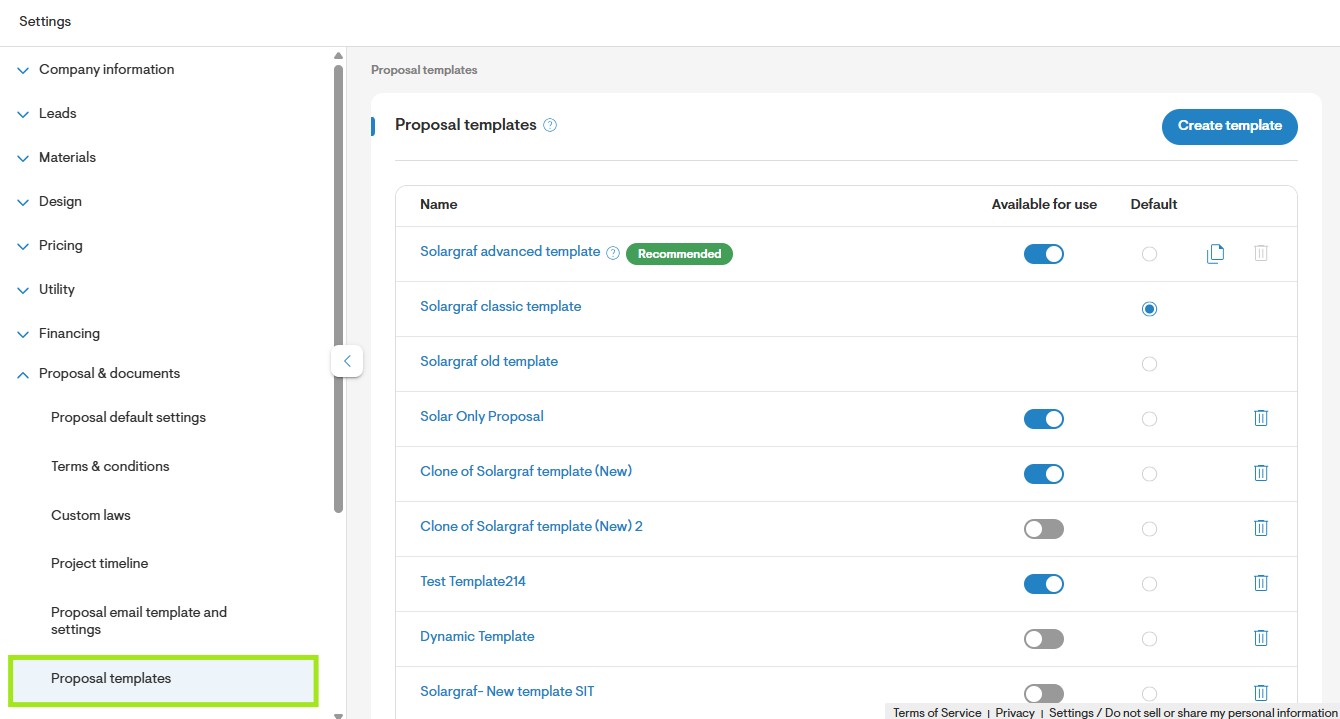This screenshot has height=719, width=1340.
Task: Delete the Solar Only Proposal template
Action: click(1261, 418)
